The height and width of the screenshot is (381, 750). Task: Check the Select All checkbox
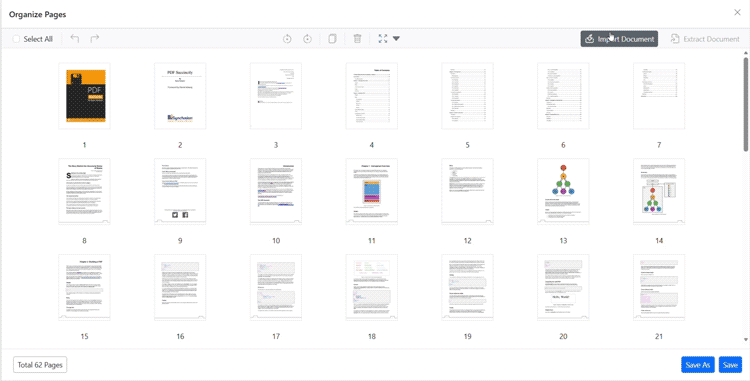(16, 39)
